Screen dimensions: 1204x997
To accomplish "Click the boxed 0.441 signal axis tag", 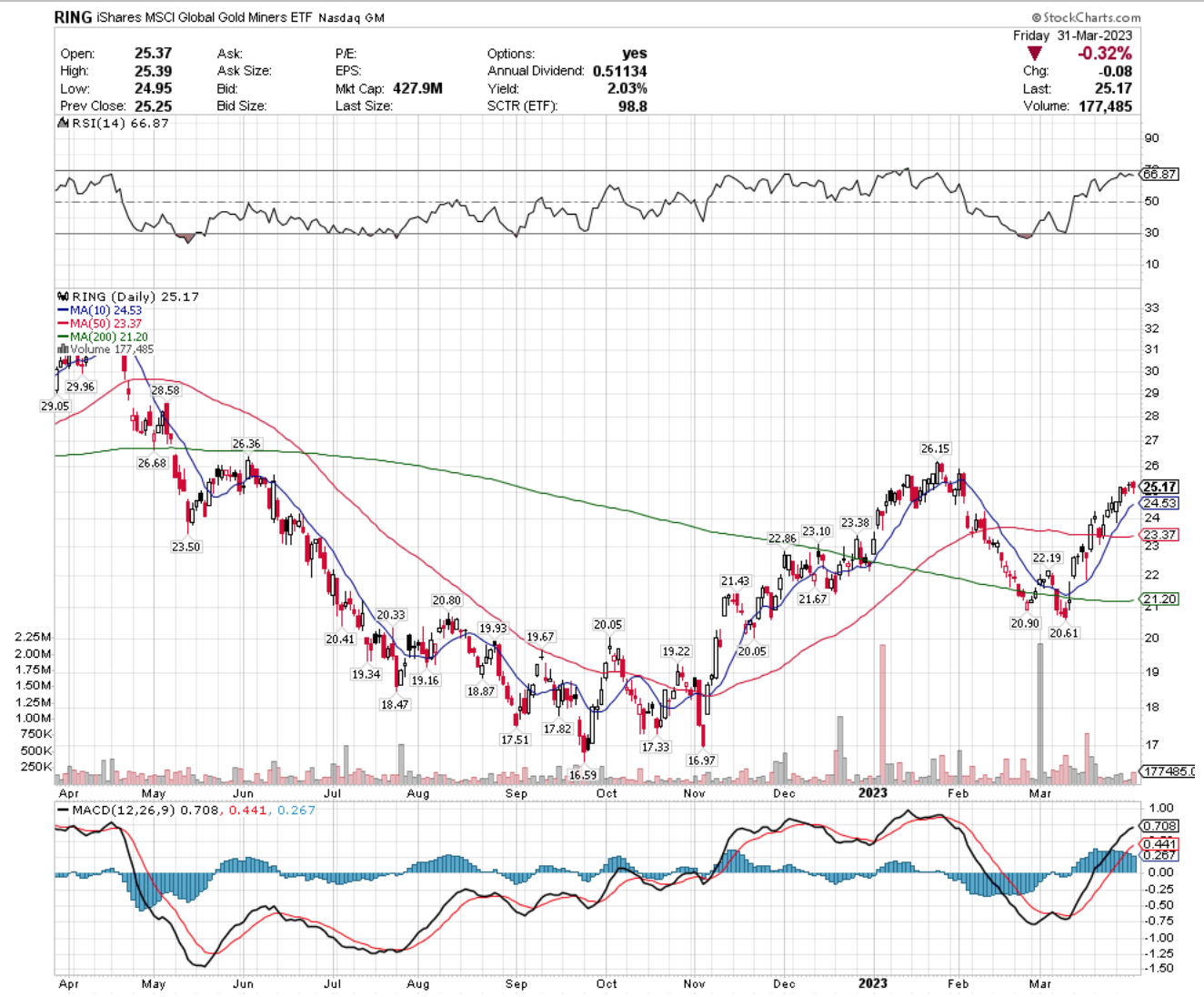I will tap(1160, 844).
